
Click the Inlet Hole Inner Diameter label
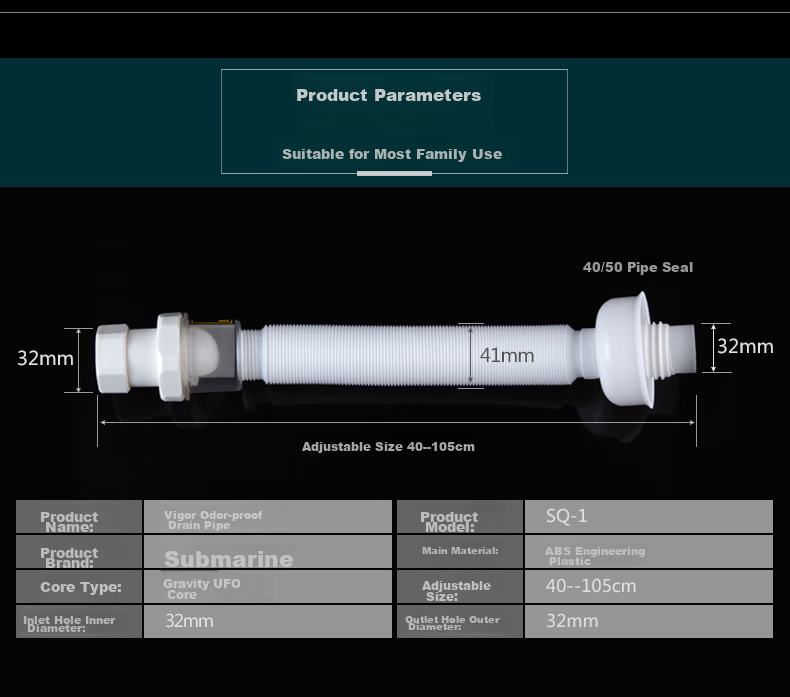click(x=69, y=623)
